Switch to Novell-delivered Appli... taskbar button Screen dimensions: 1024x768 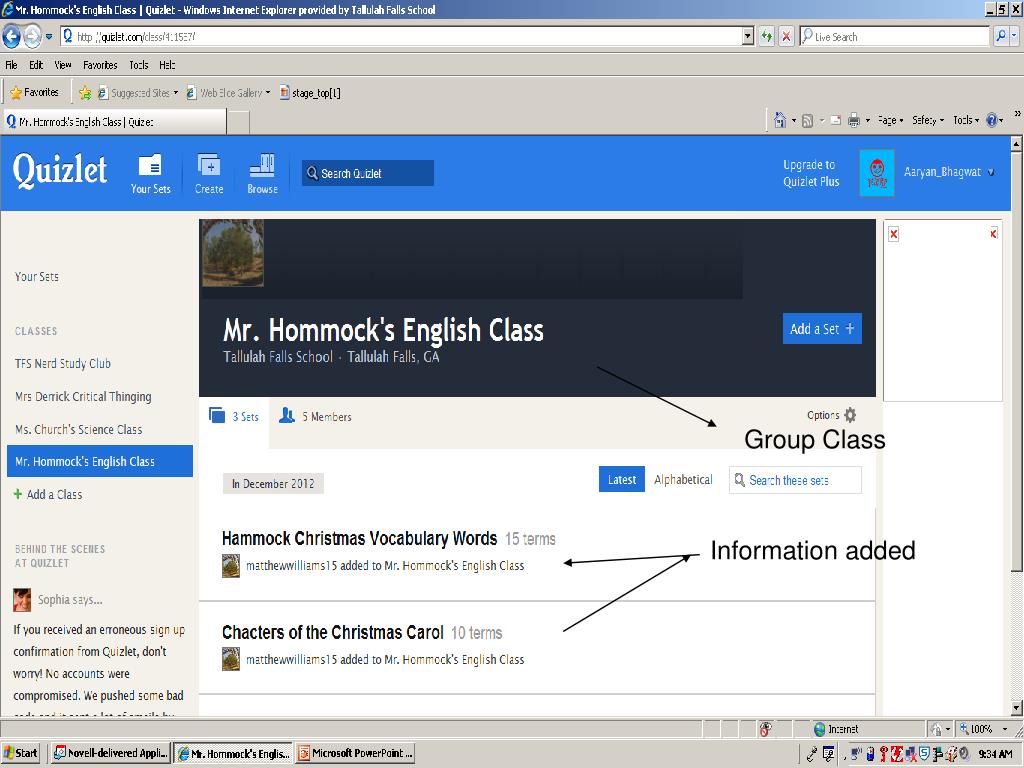coord(111,753)
